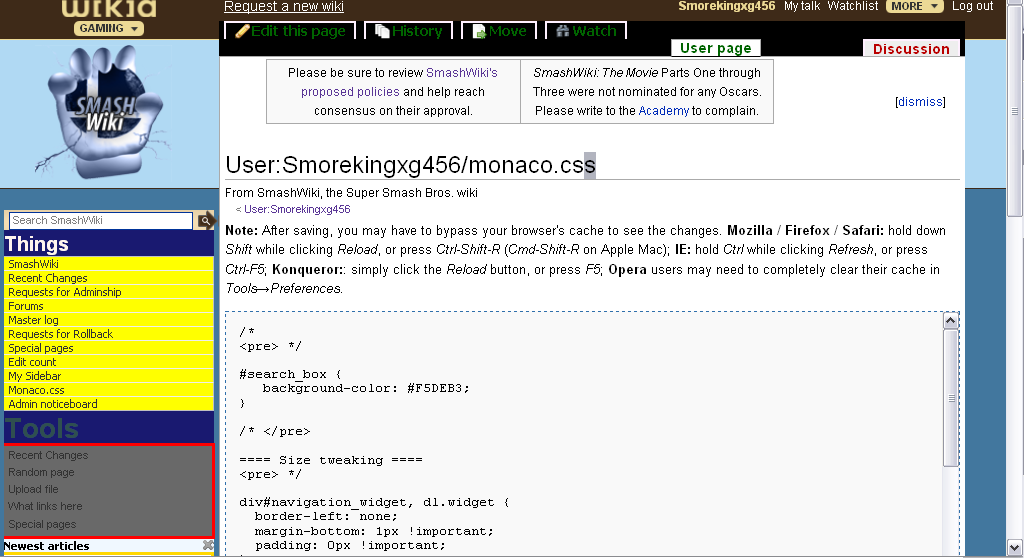1024x558 pixels.
Task: Focus the Search SmashWiki input field
Action: pyautogui.click(x=101, y=221)
